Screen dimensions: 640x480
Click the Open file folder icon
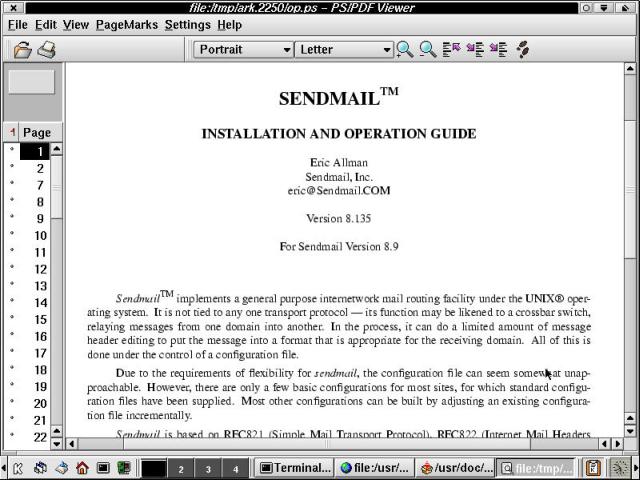22,49
